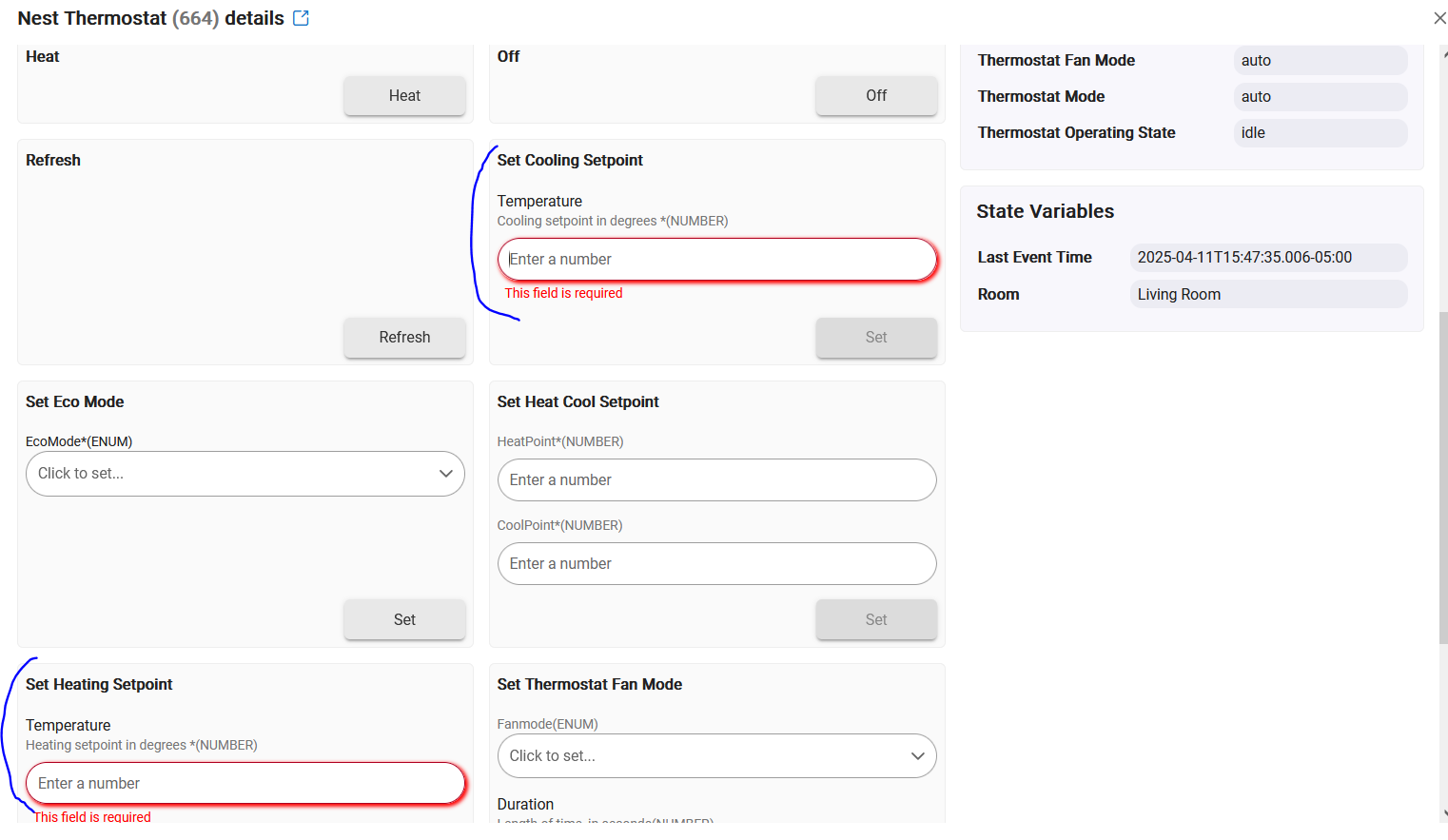The height and width of the screenshot is (840, 1448).
Task: Click the Heat command button
Action: (x=404, y=95)
